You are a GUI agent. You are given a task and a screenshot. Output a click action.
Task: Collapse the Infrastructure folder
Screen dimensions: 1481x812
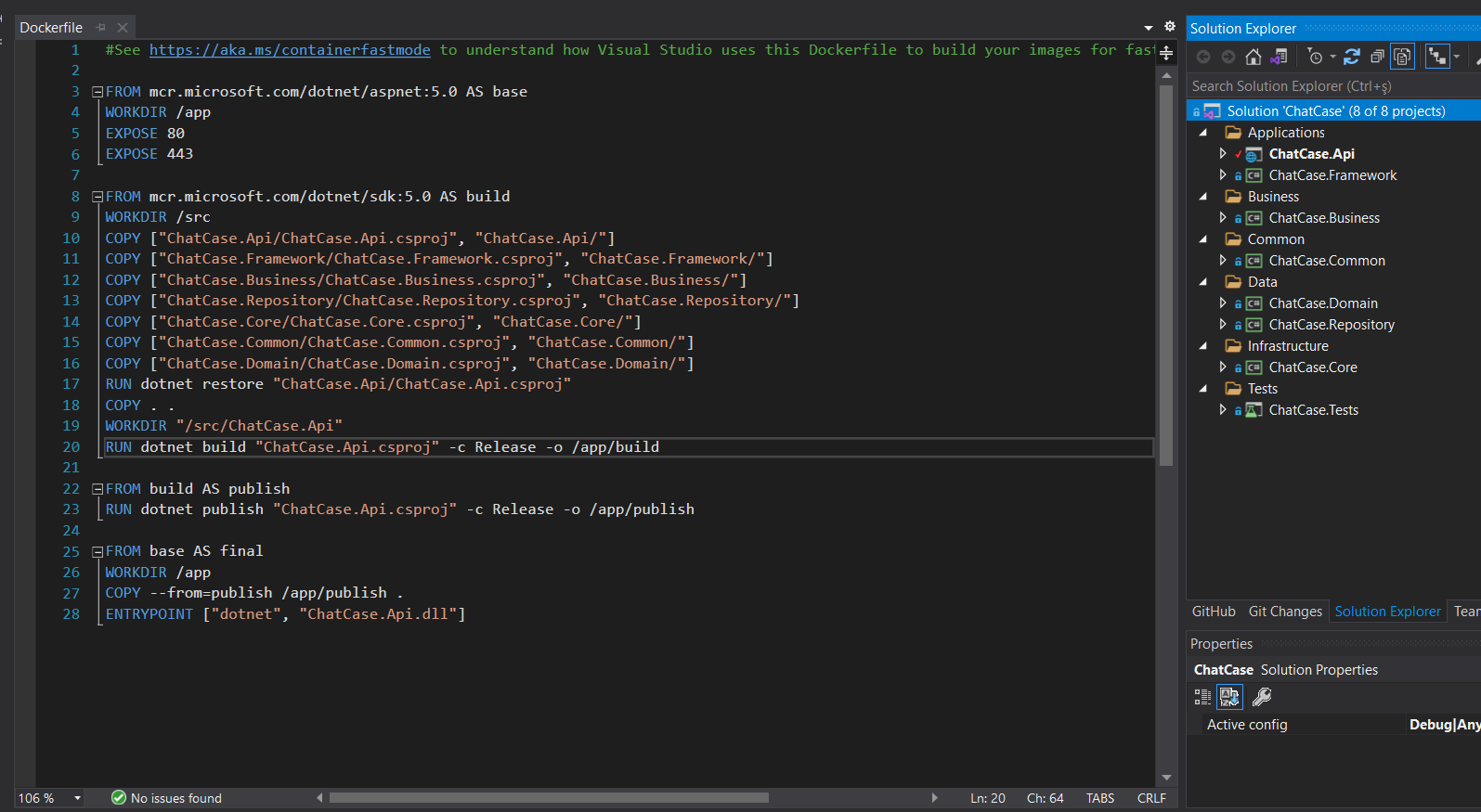1203,346
